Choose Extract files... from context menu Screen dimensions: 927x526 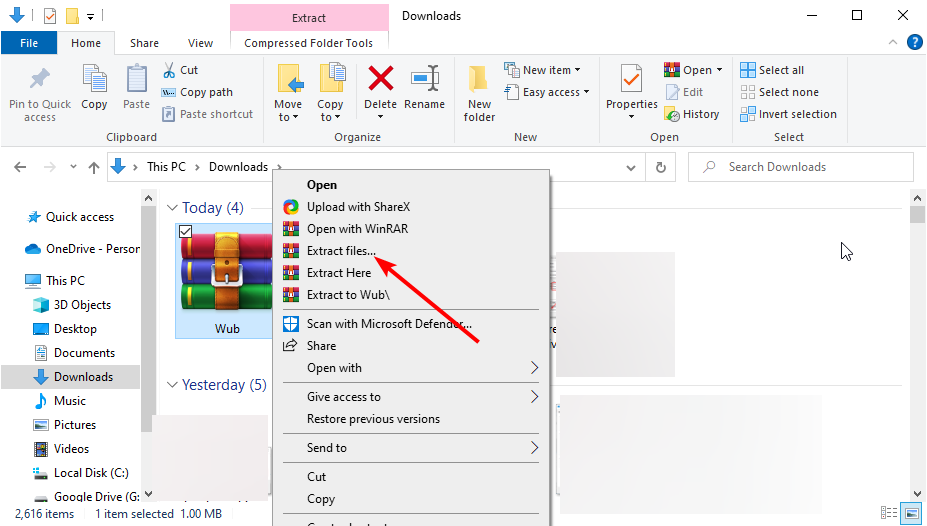coord(411,251)
